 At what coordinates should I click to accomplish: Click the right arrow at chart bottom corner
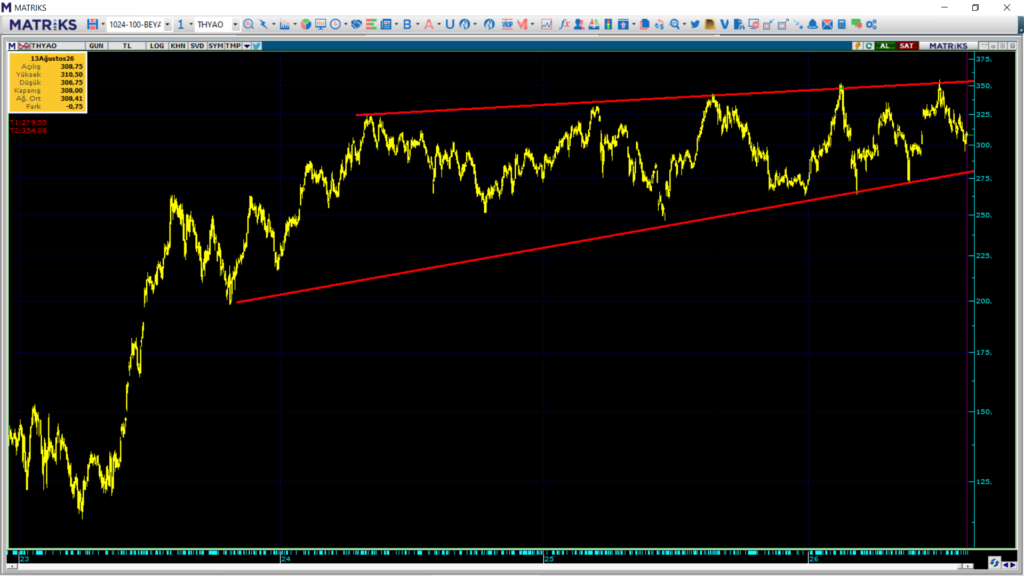pos(1014,566)
